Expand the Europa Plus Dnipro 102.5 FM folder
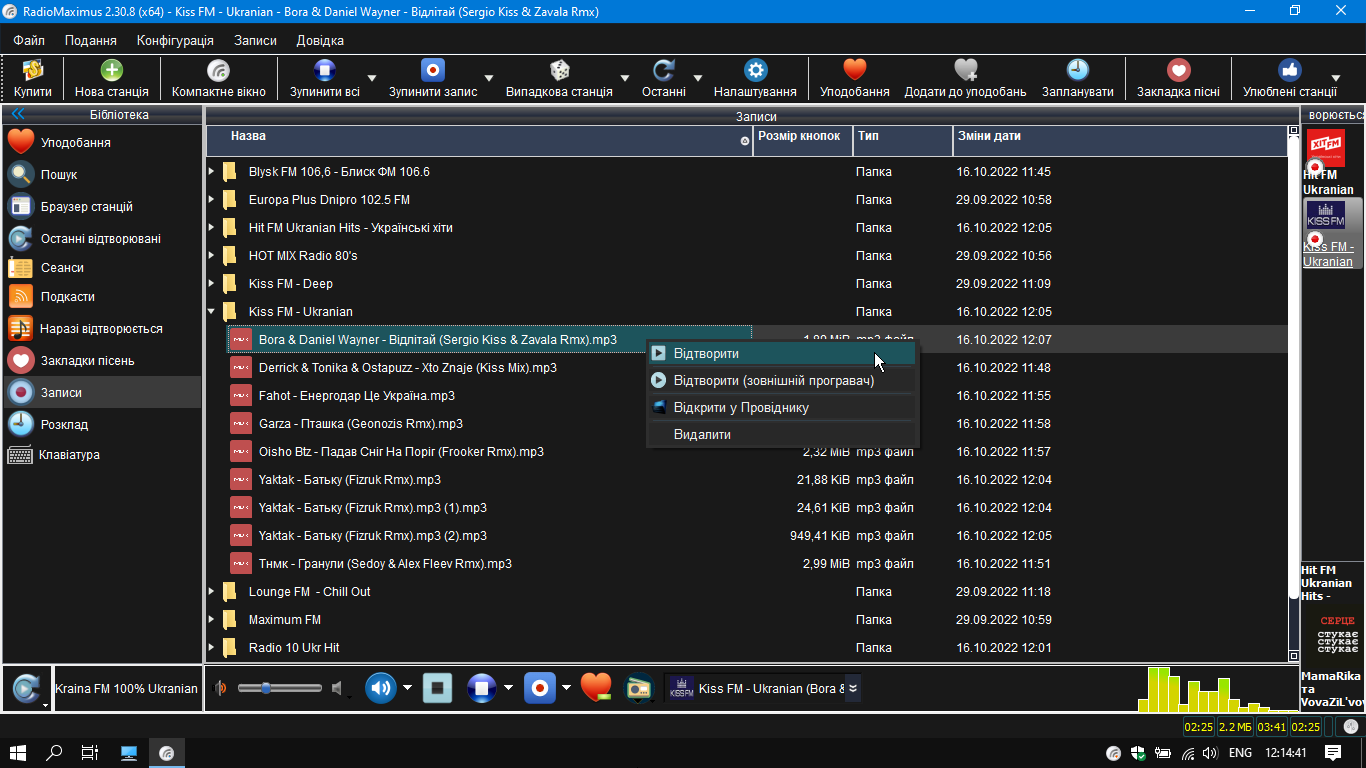This screenshot has height=768, width=1366. pos(211,199)
